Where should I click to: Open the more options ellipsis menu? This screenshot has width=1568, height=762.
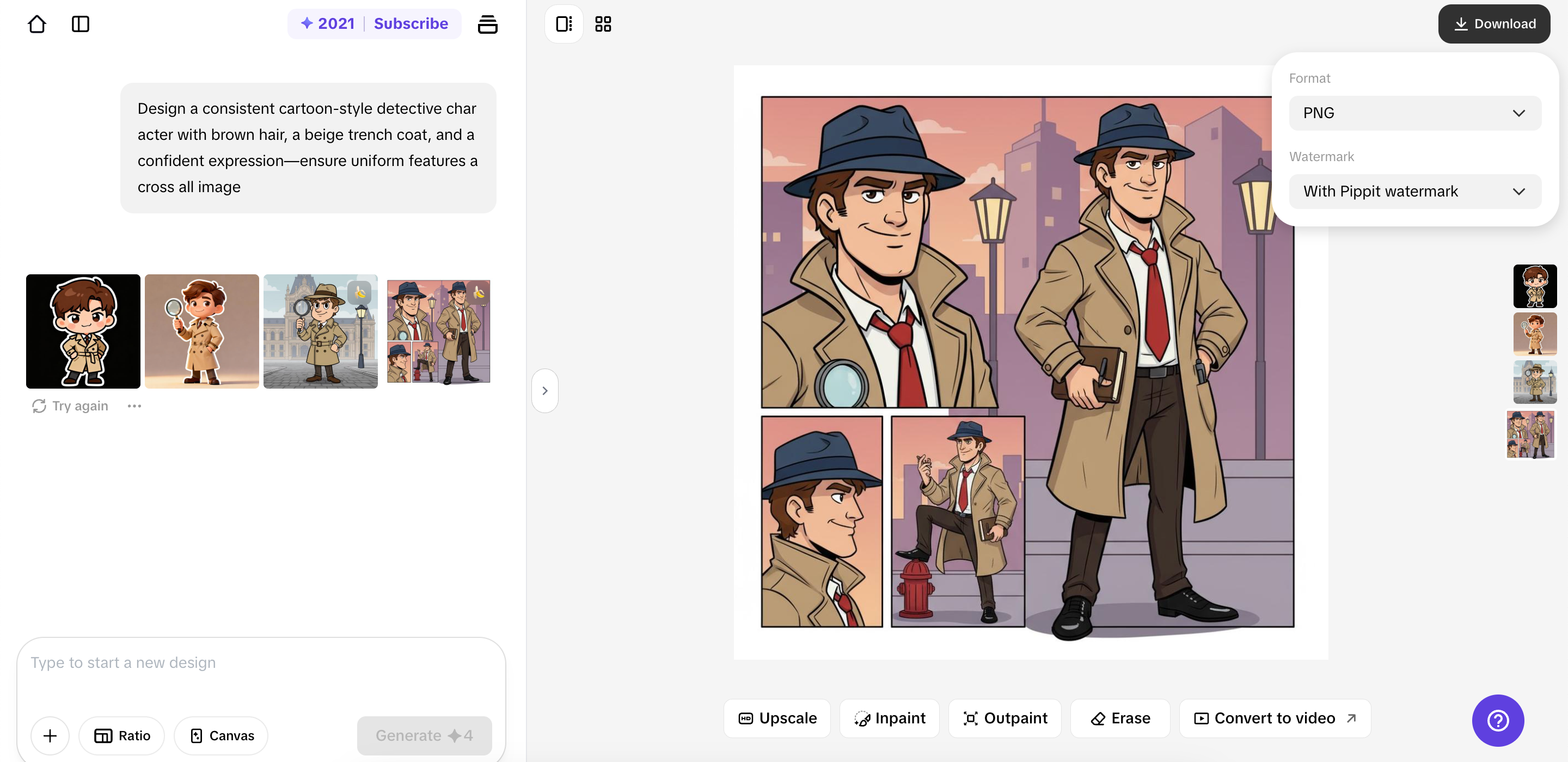click(134, 405)
